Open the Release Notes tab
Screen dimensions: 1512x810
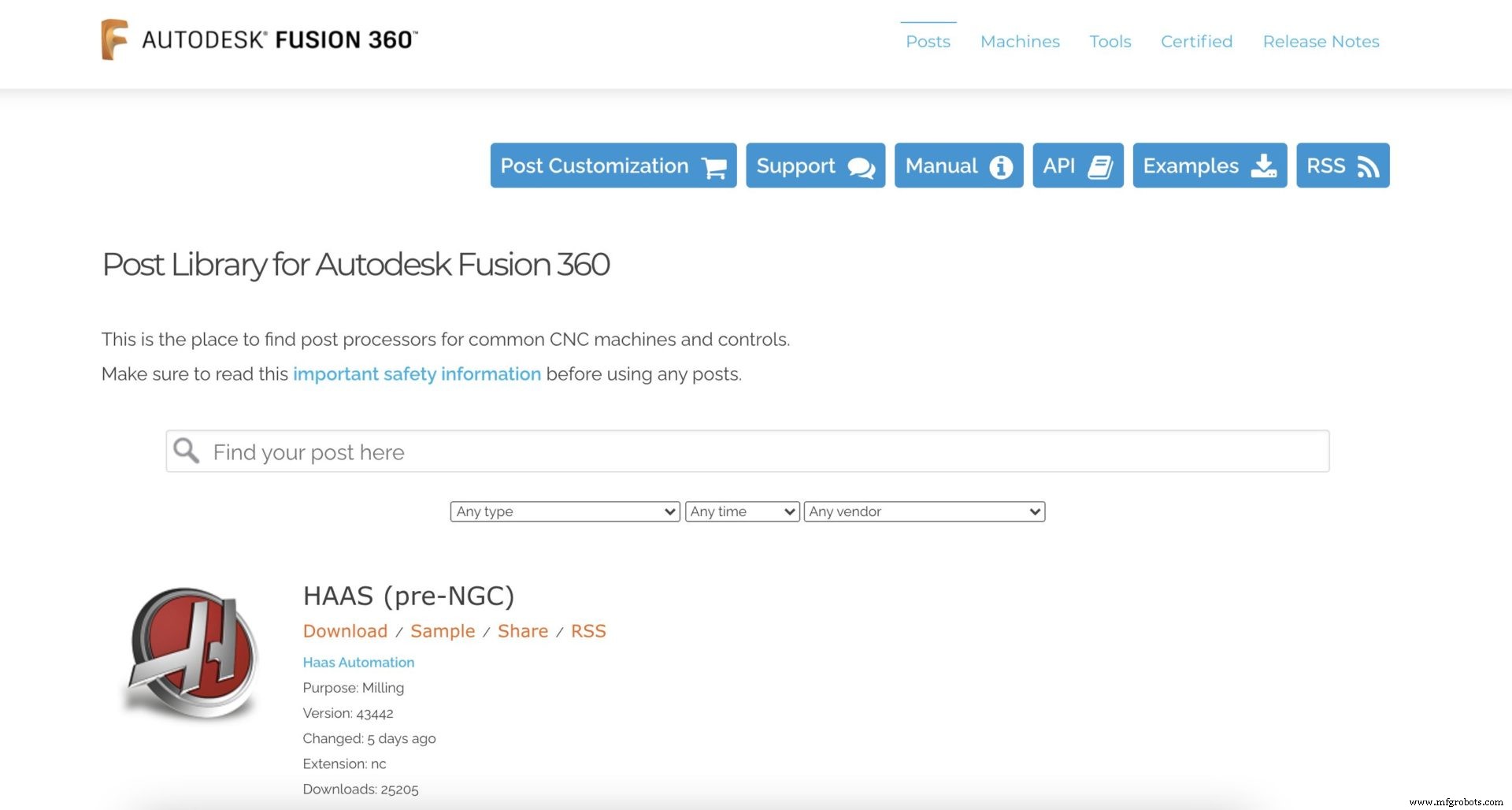[x=1321, y=42]
